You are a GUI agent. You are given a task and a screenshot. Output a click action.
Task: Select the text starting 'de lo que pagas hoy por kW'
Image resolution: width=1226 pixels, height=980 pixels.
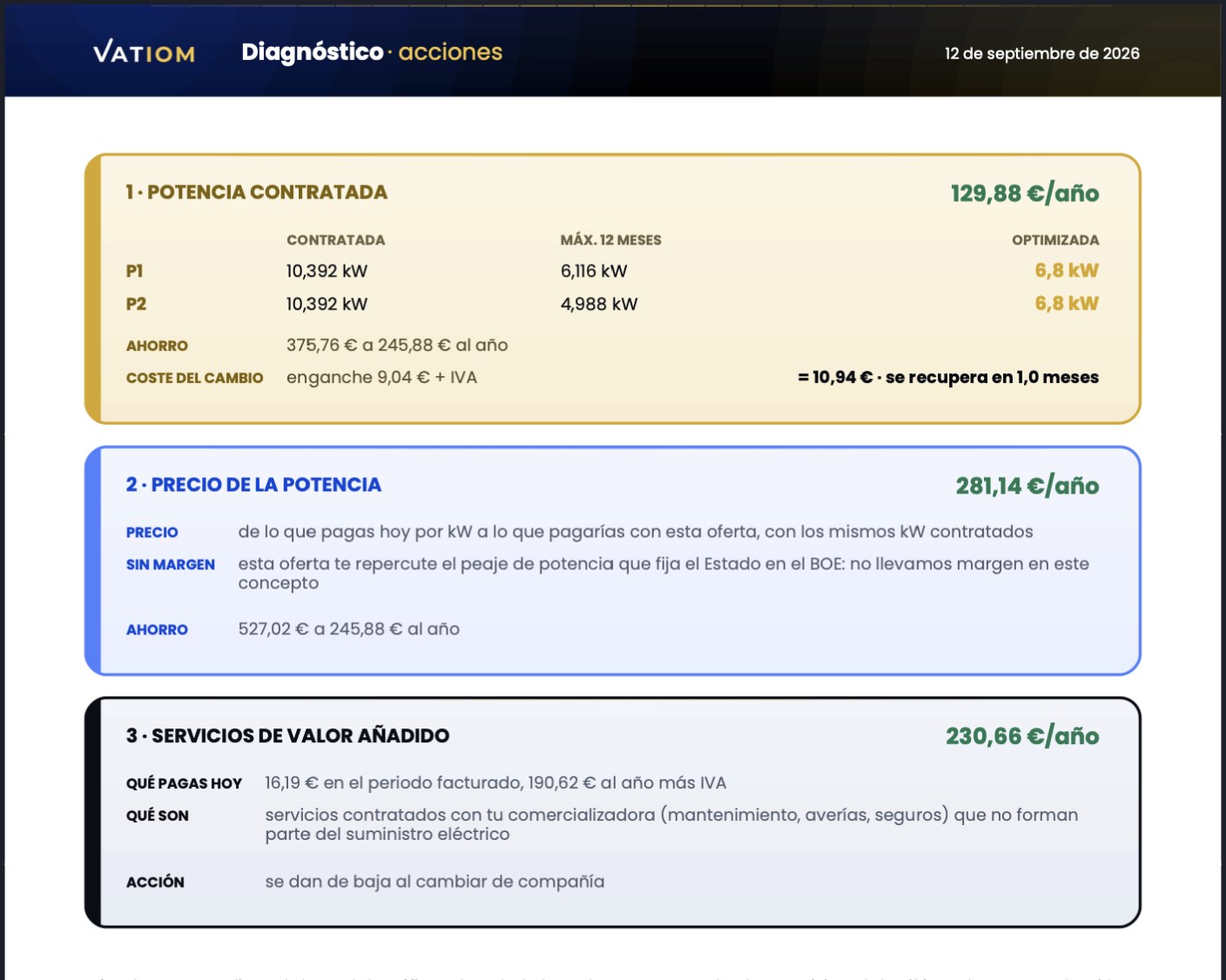pyautogui.click(x=636, y=532)
